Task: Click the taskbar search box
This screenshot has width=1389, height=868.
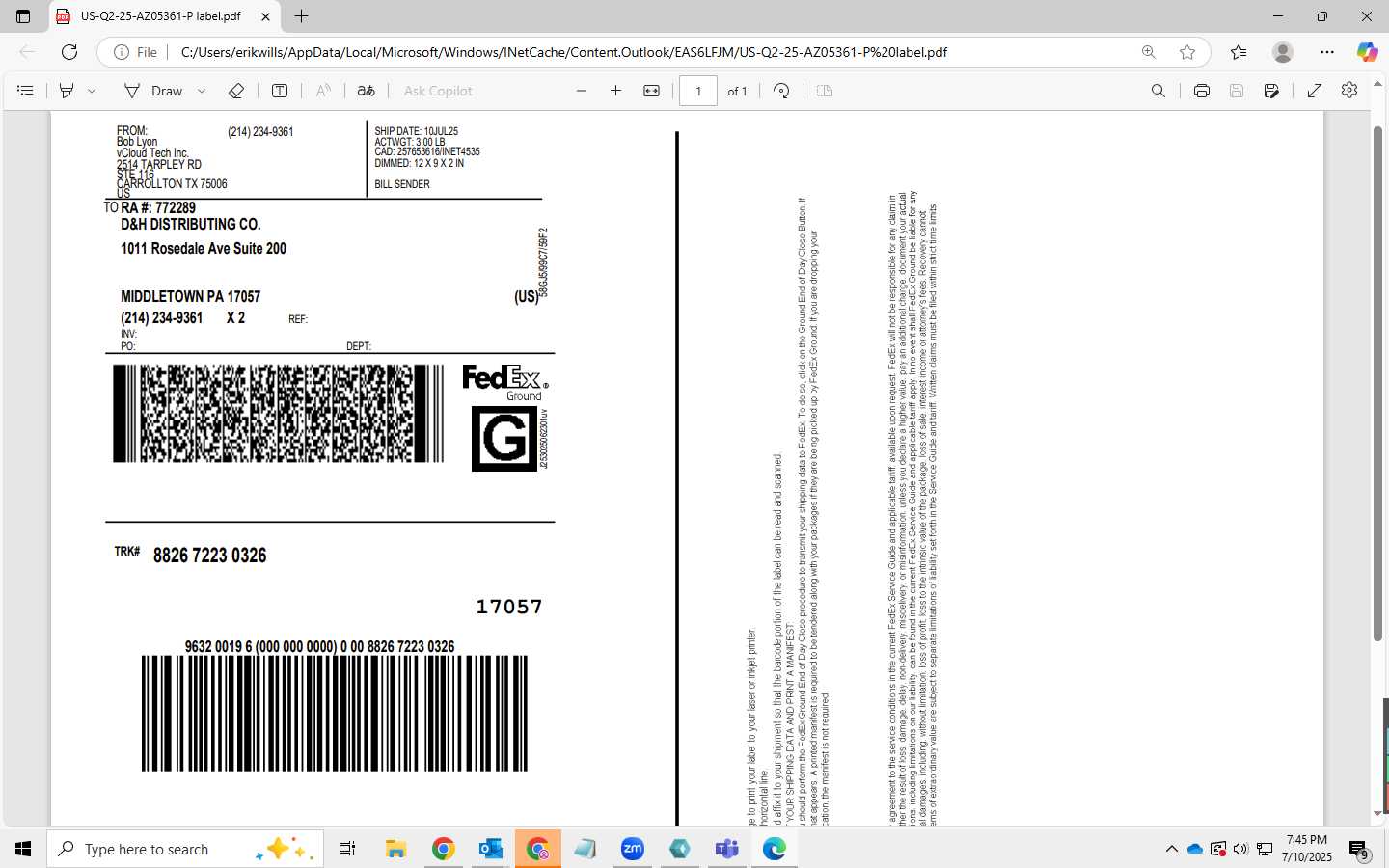Action: pos(185,849)
